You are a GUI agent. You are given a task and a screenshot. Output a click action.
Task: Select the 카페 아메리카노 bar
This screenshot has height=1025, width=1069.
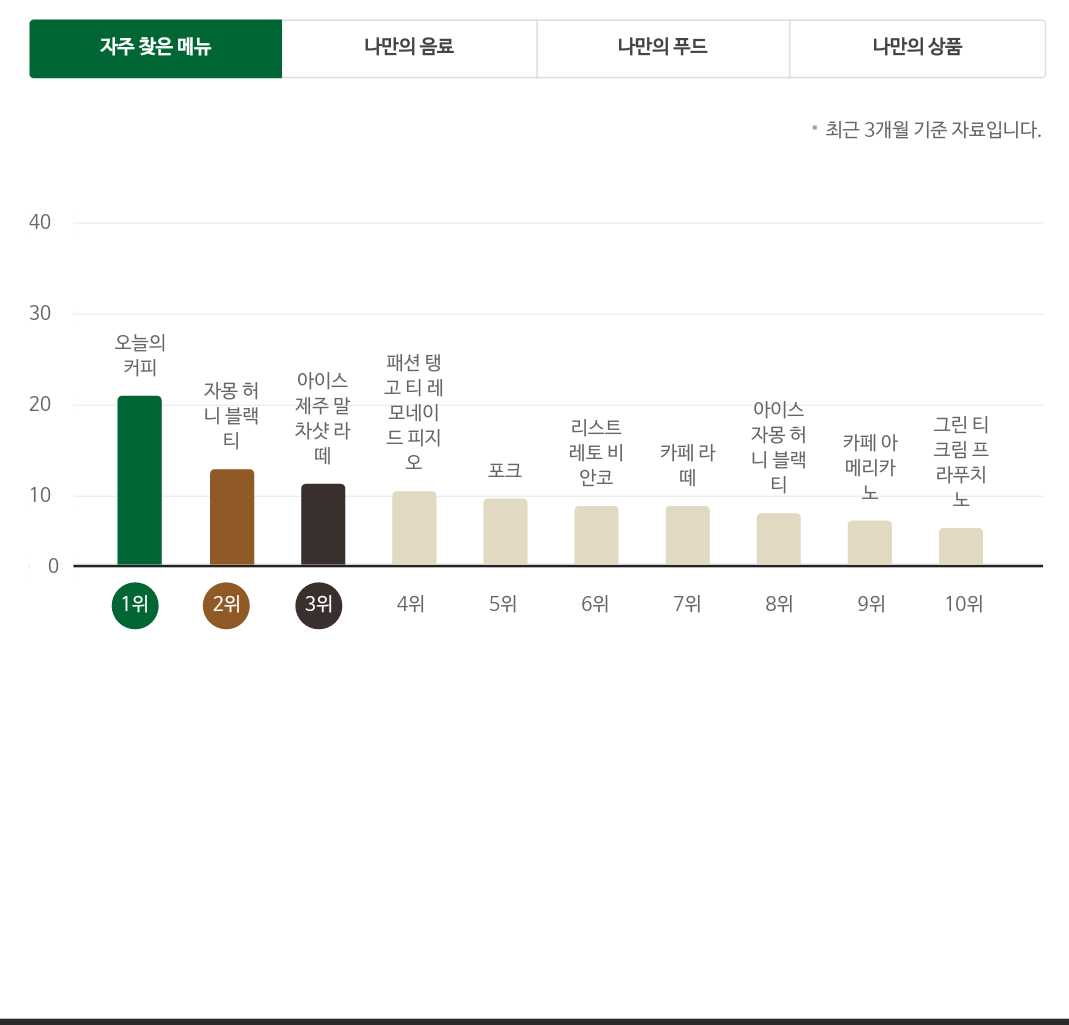(x=869, y=543)
